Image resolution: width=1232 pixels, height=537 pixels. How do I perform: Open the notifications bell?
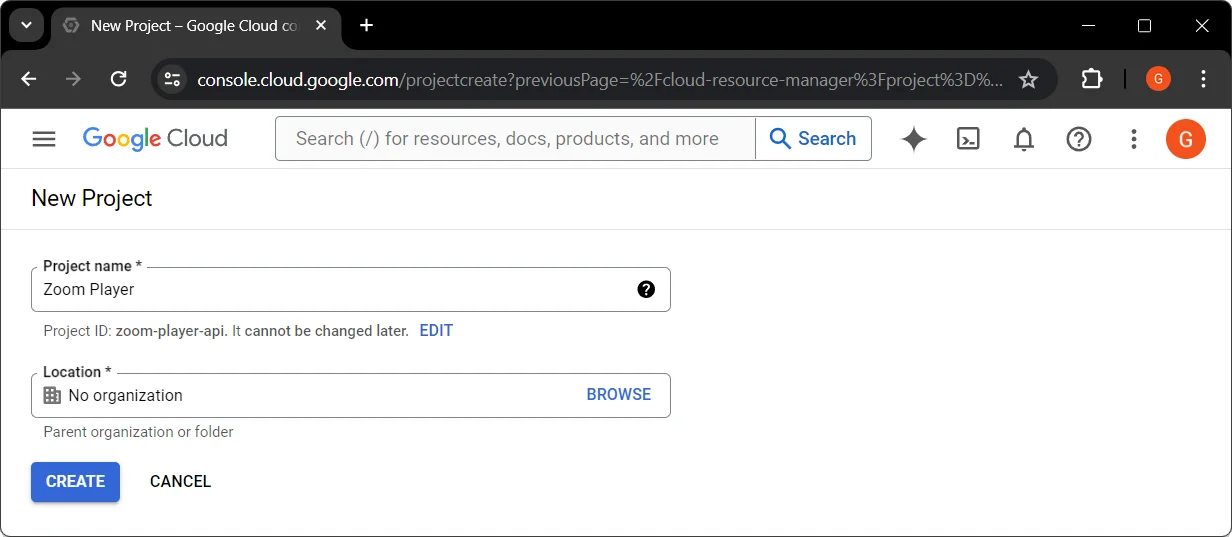1024,139
